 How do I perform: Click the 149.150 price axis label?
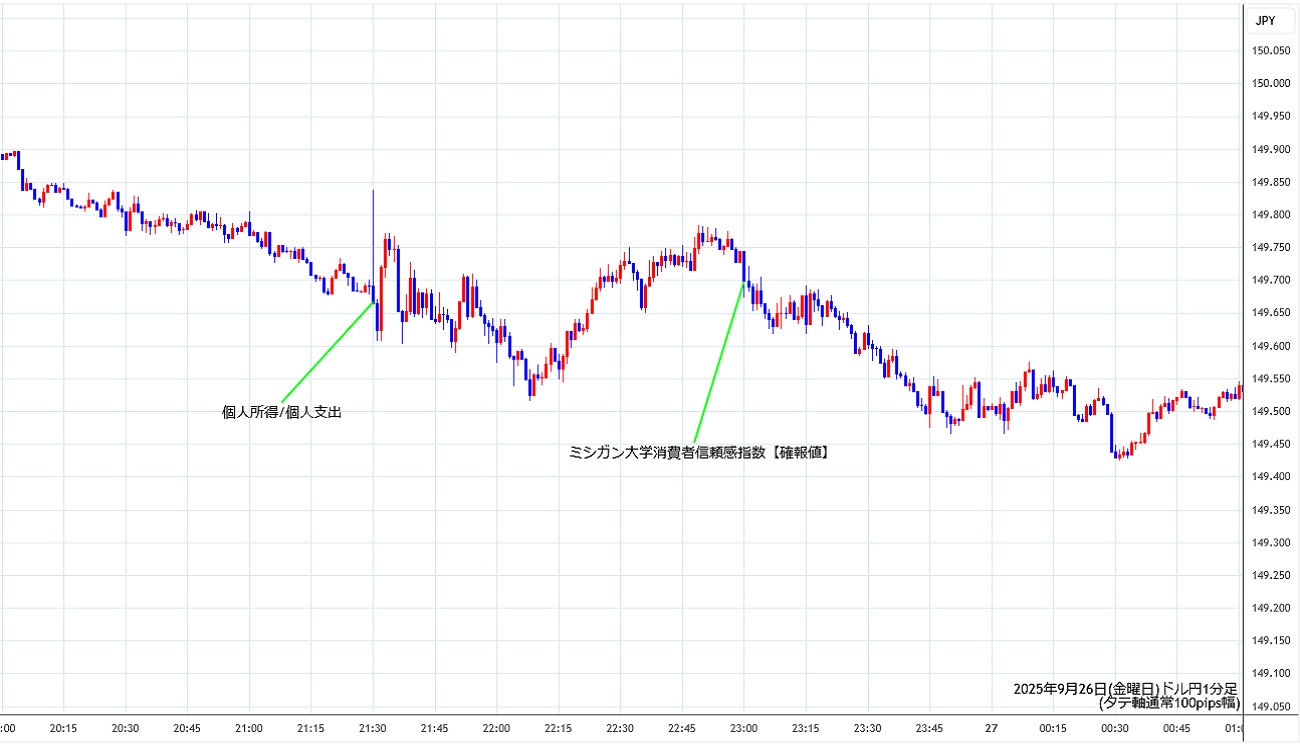pyautogui.click(x=1271, y=642)
